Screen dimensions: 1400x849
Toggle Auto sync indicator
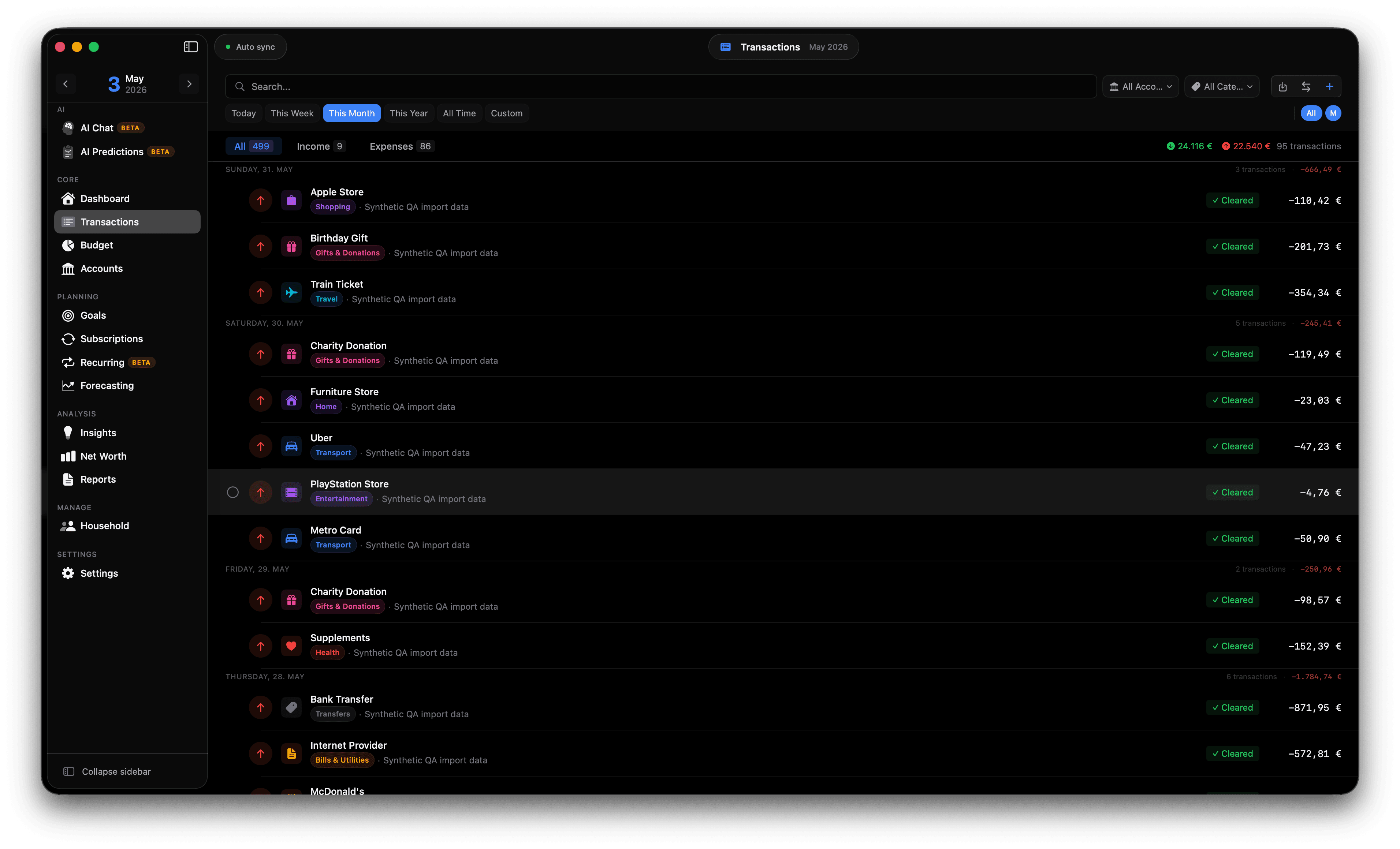pos(250,46)
